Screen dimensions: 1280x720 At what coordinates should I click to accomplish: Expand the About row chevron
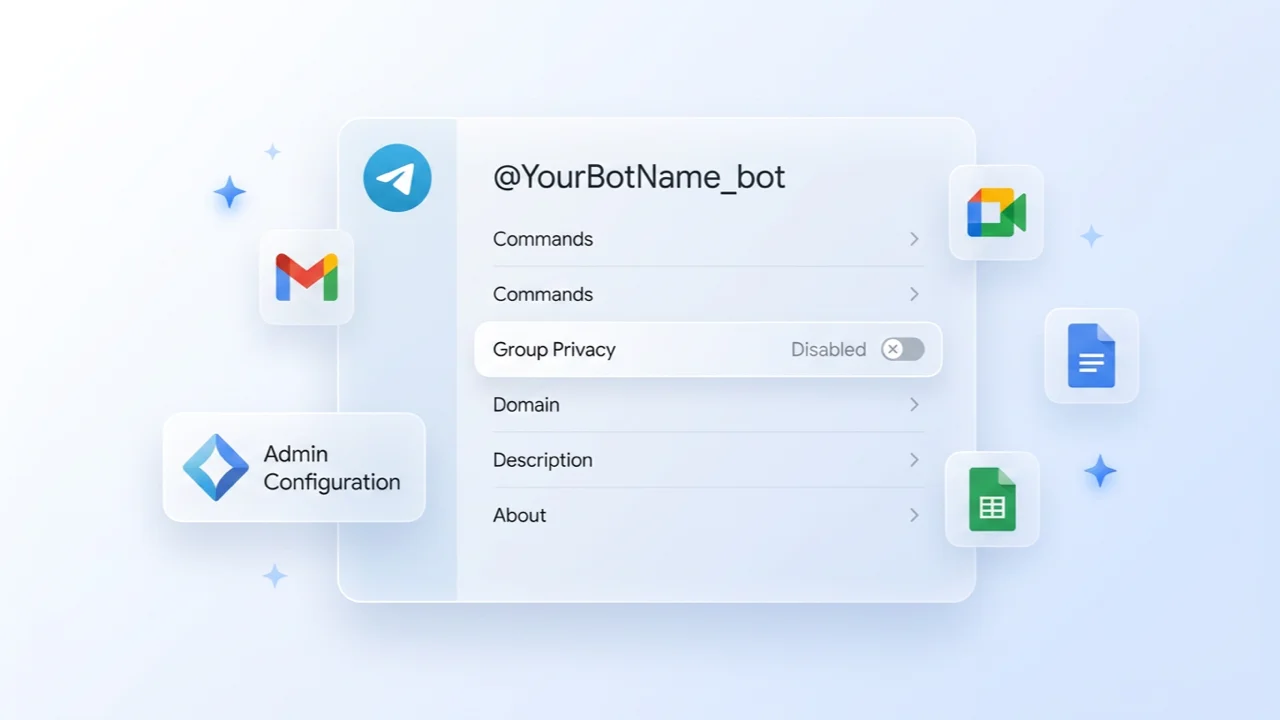(914, 515)
